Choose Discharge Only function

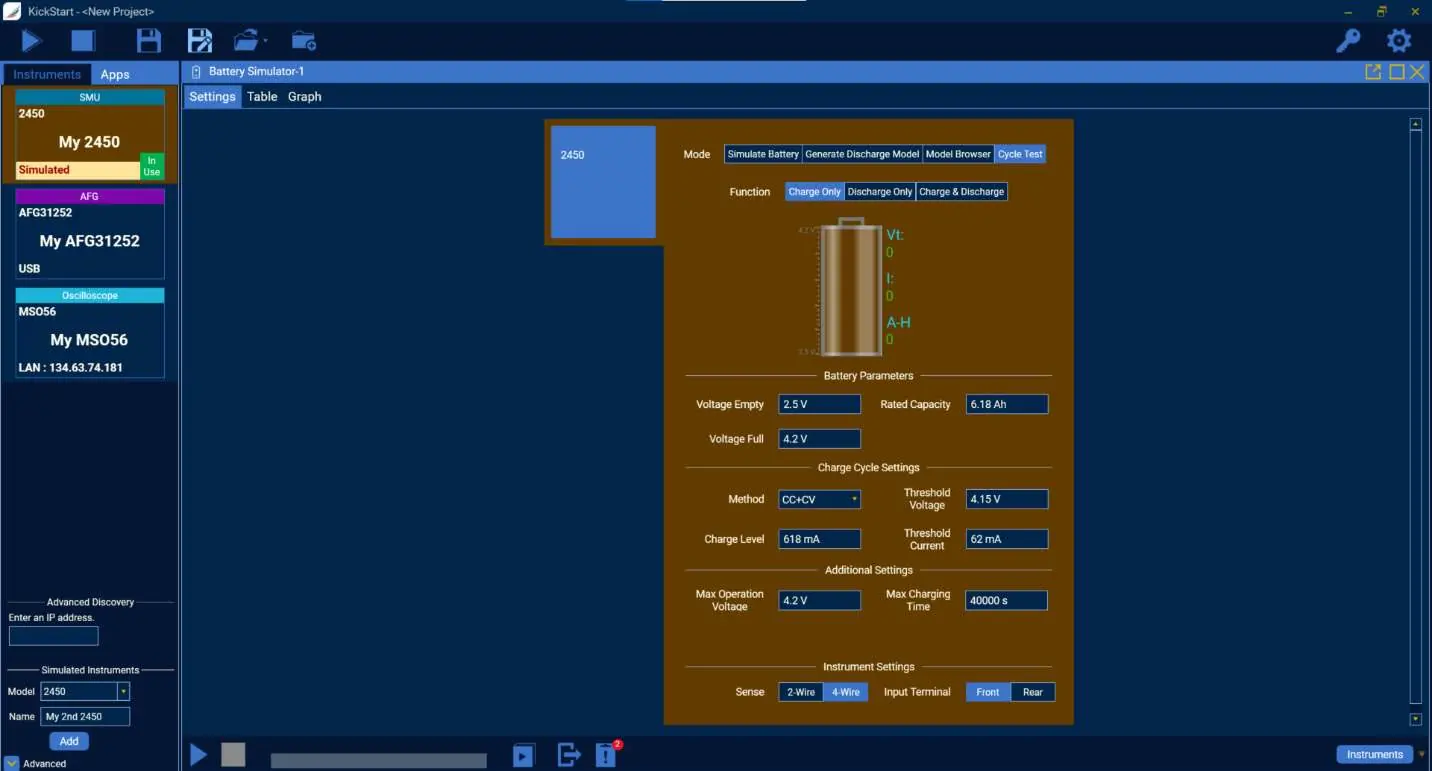point(880,192)
